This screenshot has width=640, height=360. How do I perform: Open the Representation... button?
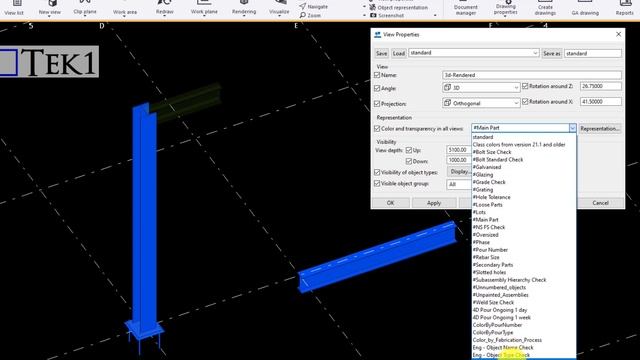click(x=600, y=129)
